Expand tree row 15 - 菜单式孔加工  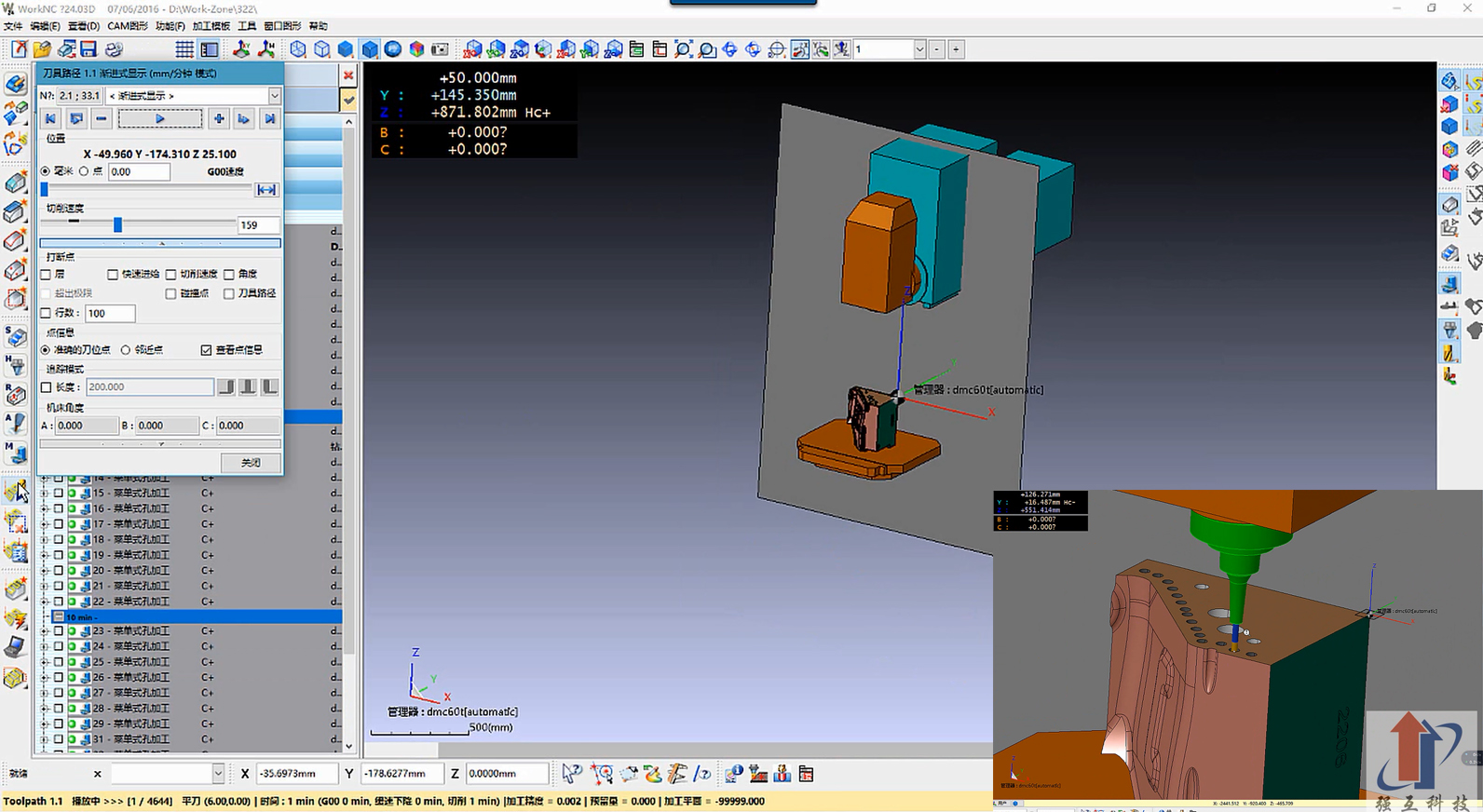point(44,494)
